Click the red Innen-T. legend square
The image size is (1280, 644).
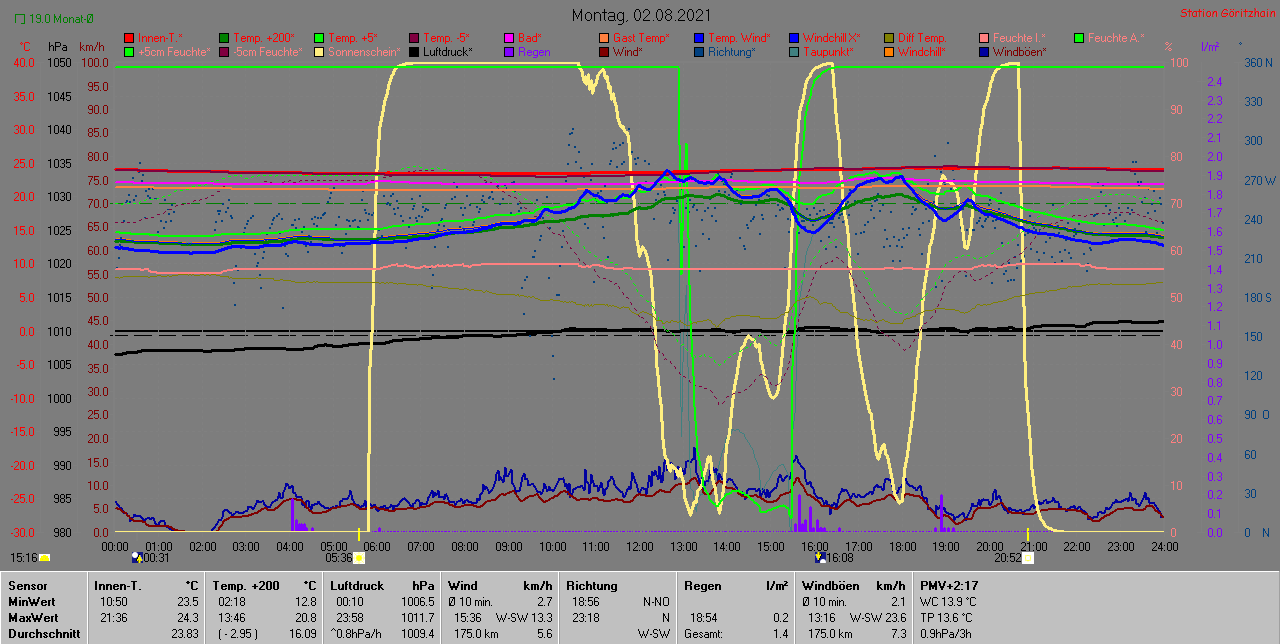coord(128,38)
